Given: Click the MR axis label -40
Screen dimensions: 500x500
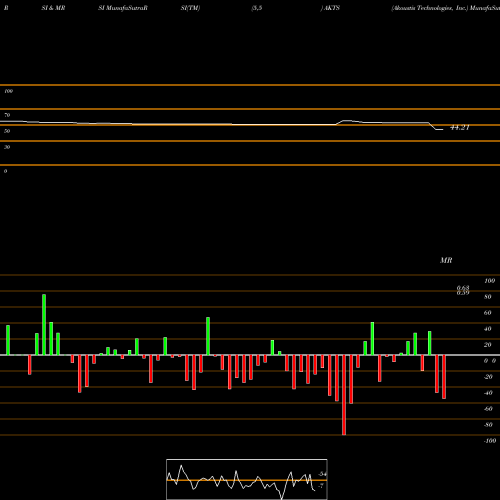Looking at the screenshot, I should coord(488,393).
